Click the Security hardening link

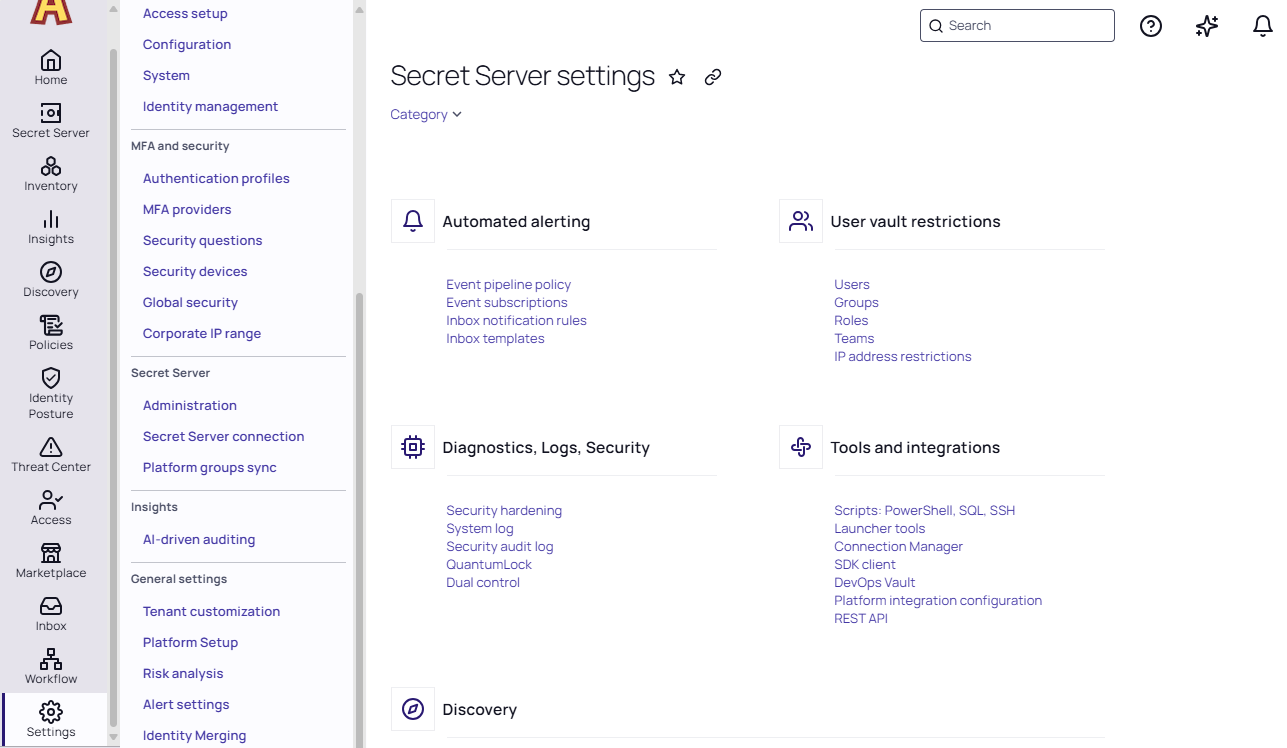click(x=504, y=511)
